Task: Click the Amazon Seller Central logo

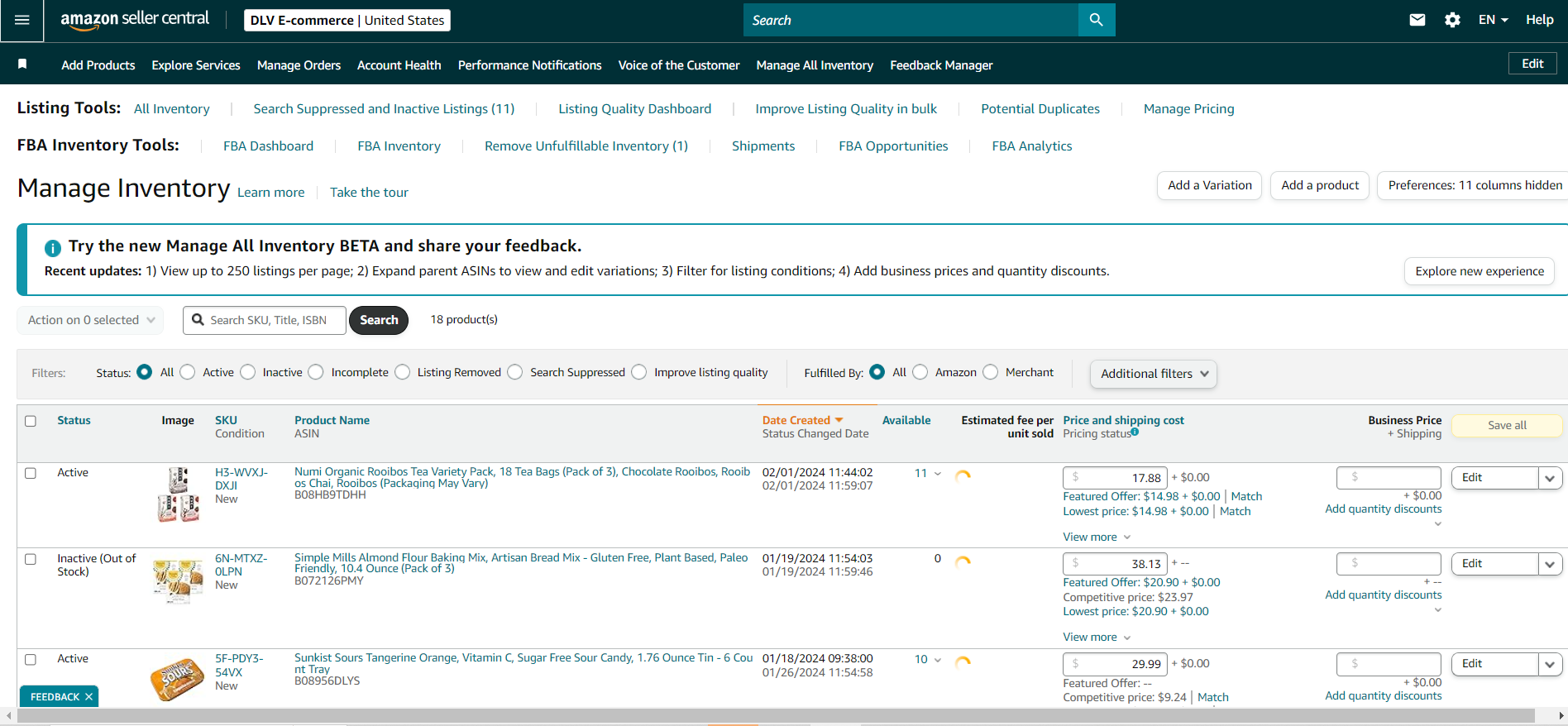Action: coord(135,20)
